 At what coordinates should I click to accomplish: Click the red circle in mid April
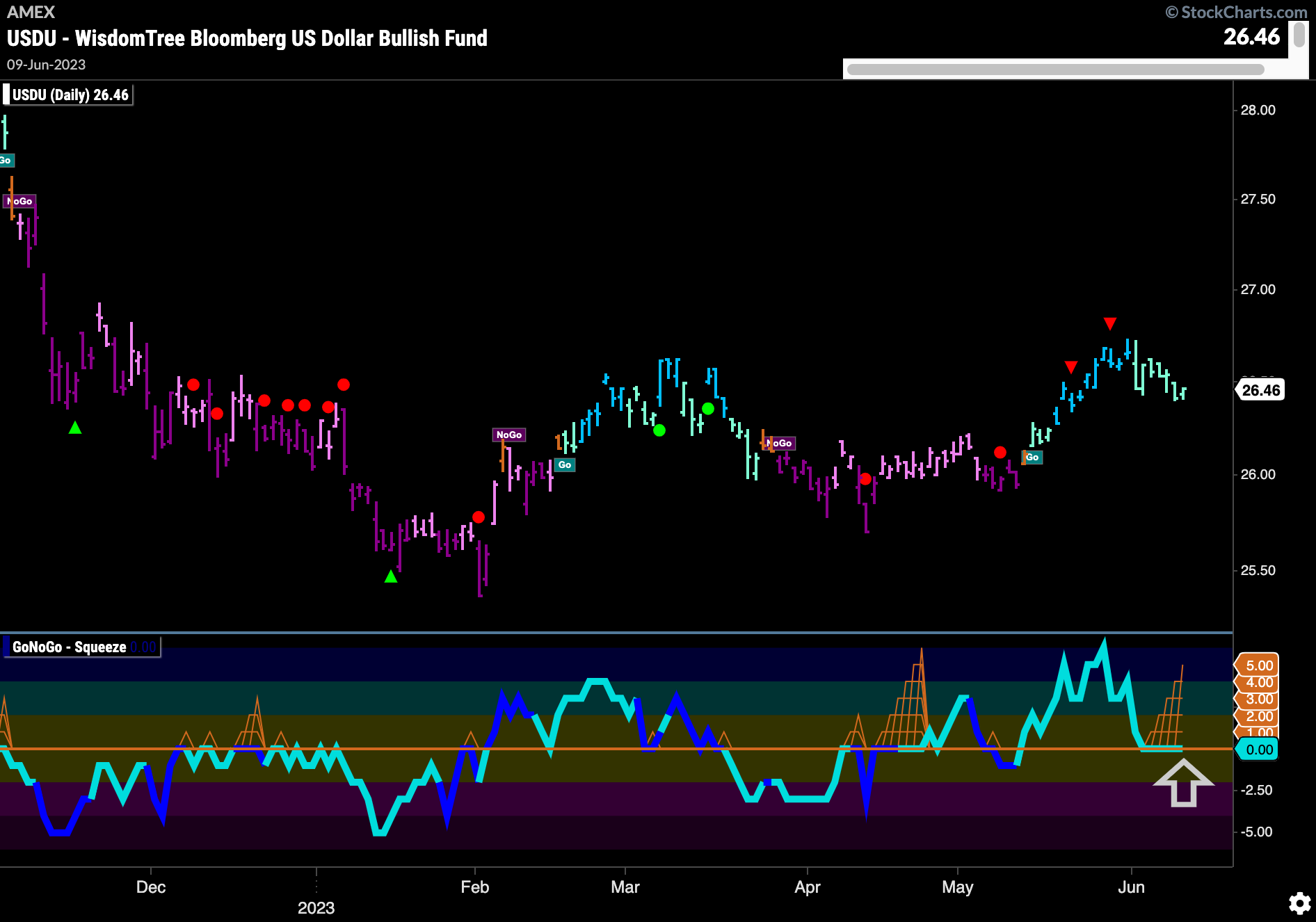(865, 478)
